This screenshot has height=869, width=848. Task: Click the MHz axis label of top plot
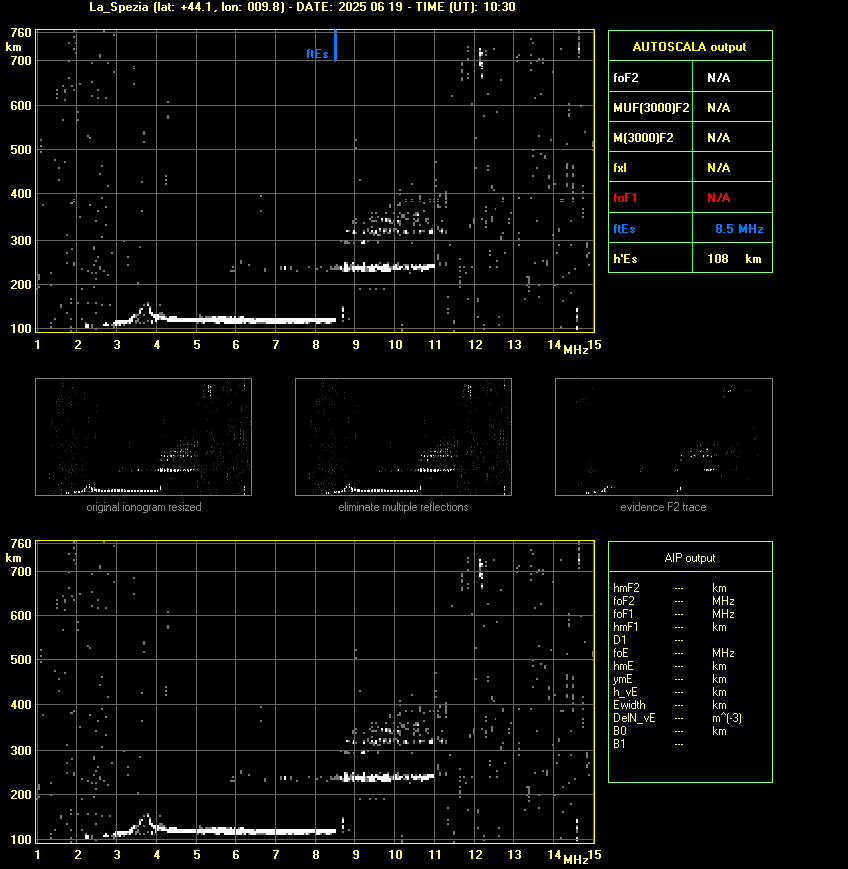(575, 350)
